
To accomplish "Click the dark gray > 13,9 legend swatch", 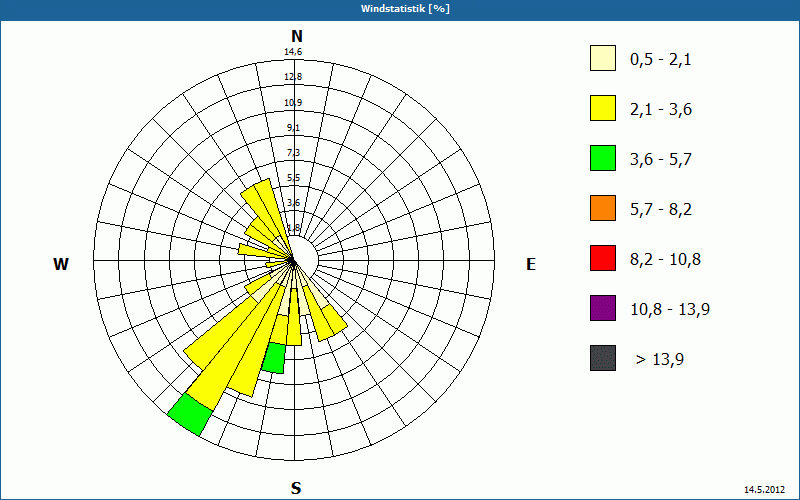I will click(x=603, y=358).
